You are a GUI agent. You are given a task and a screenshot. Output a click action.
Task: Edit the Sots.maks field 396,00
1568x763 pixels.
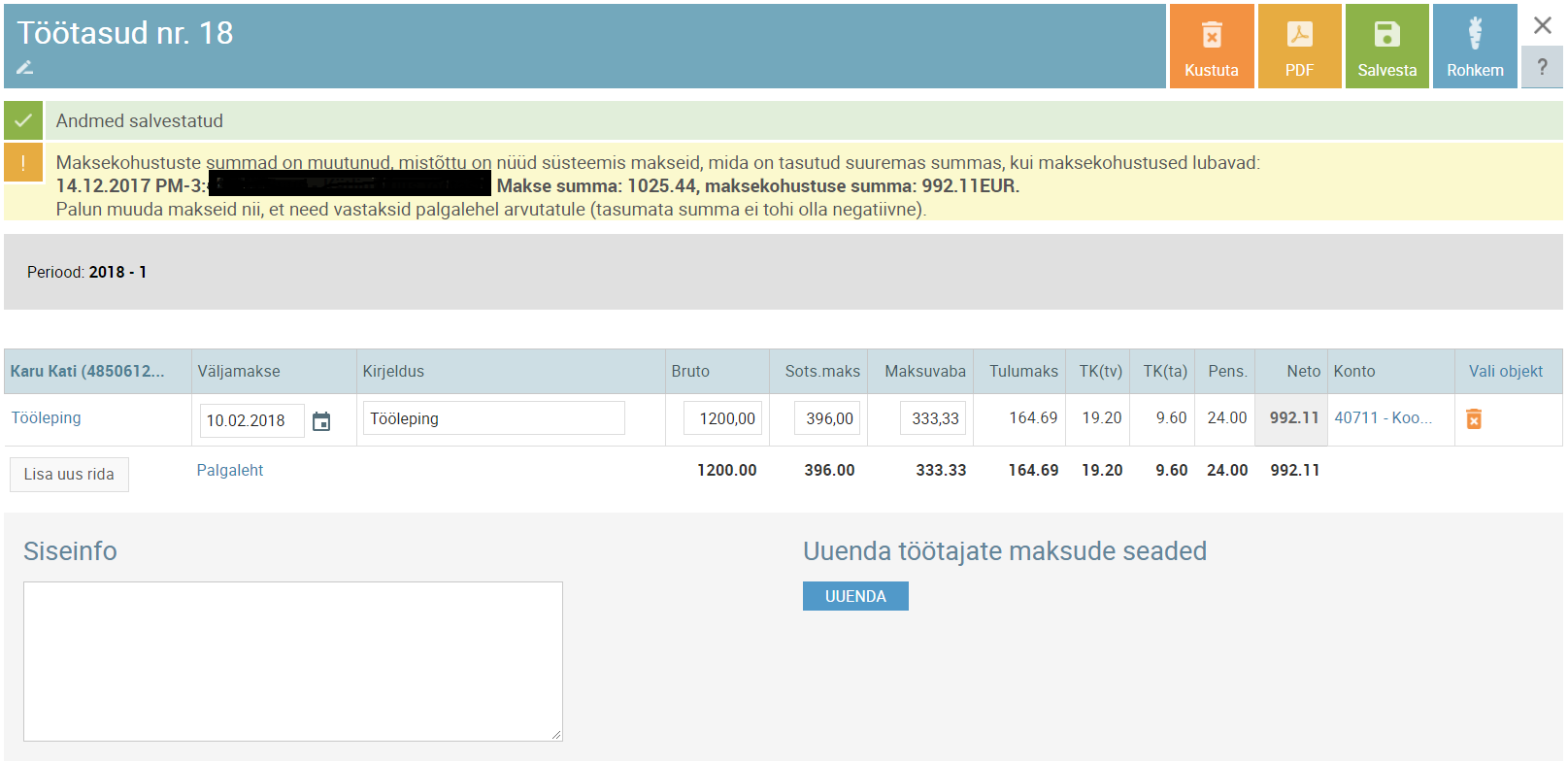[827, 418]
